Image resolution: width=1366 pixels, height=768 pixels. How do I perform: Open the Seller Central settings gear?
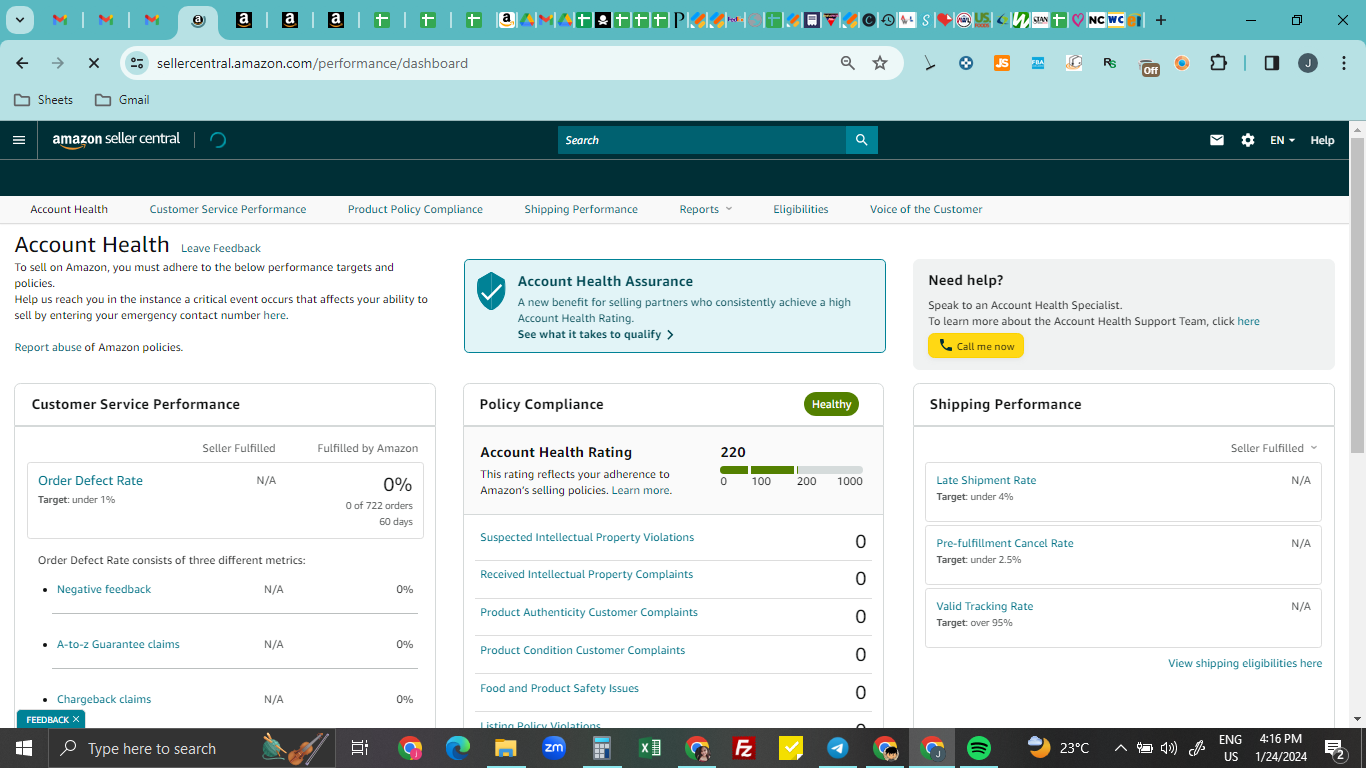tap(1248, 140)
